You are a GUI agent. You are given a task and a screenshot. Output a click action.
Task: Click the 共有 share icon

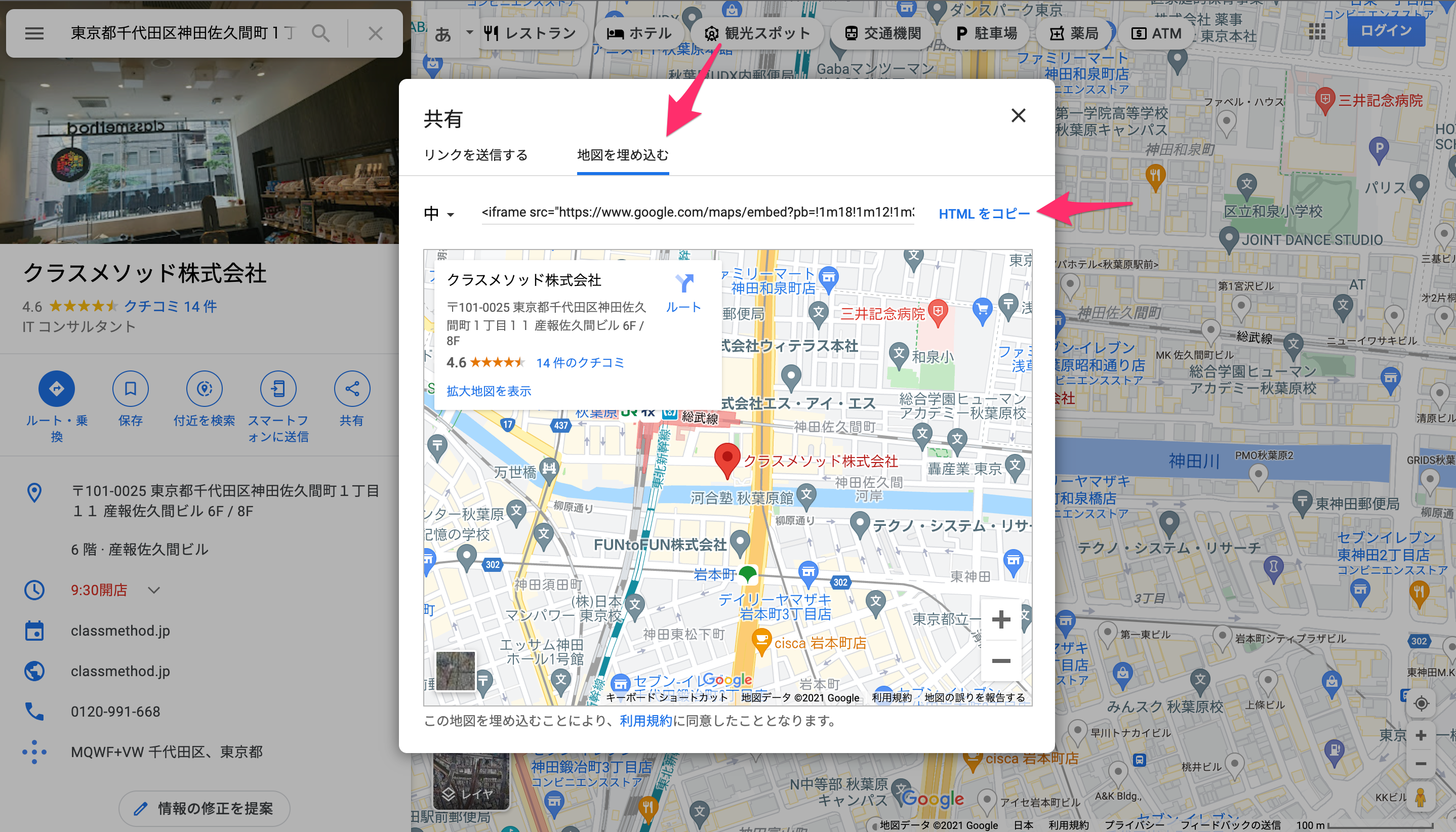coord(351,389)
